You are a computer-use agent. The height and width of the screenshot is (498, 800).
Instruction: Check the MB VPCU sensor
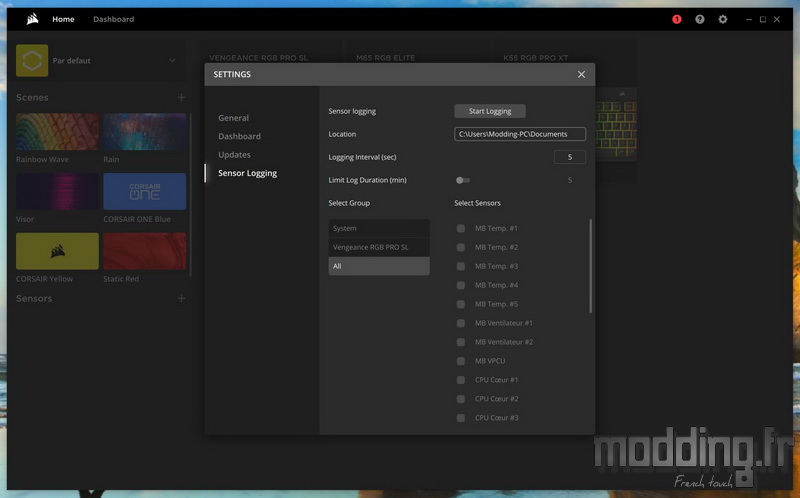[461, 361]
